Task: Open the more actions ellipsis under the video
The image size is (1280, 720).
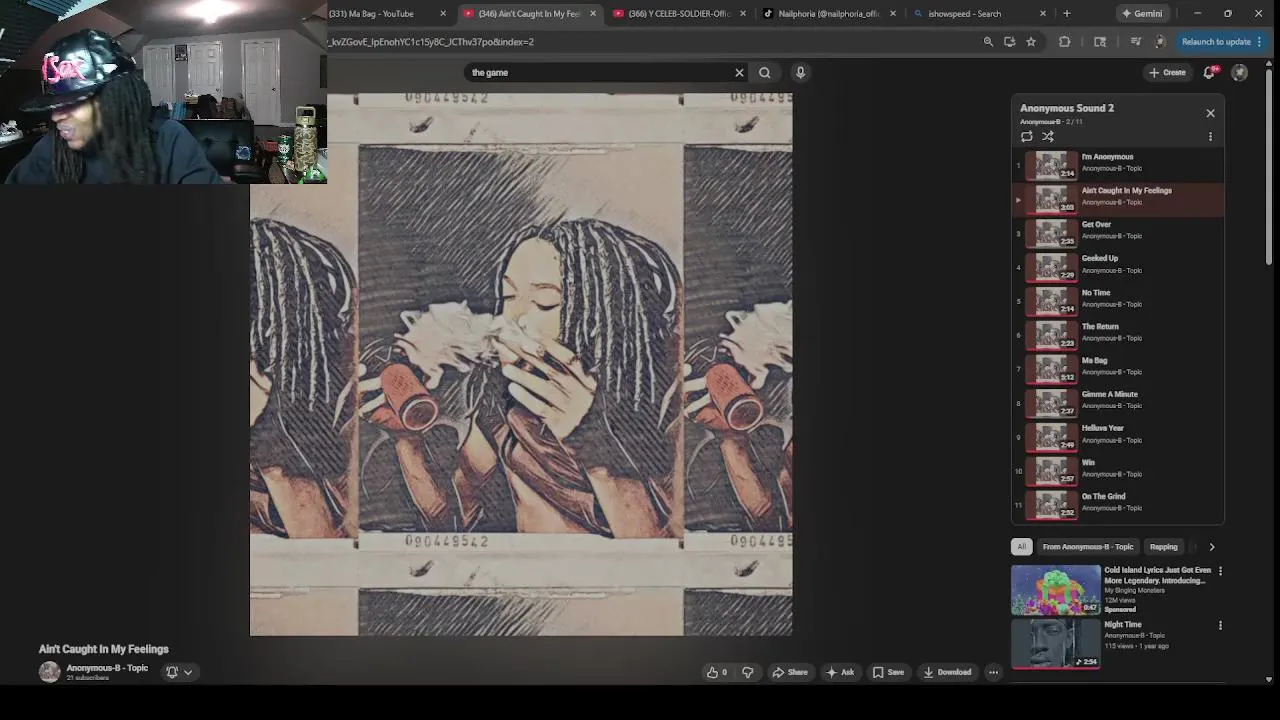Action: pyautogui.click(x=993, y=672)
